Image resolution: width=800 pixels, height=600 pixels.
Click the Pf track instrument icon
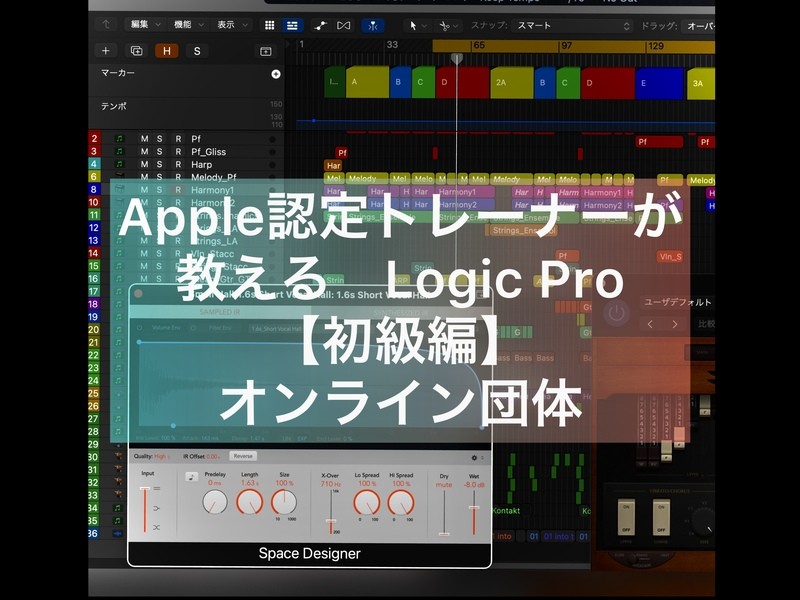(x=120, y=139)
